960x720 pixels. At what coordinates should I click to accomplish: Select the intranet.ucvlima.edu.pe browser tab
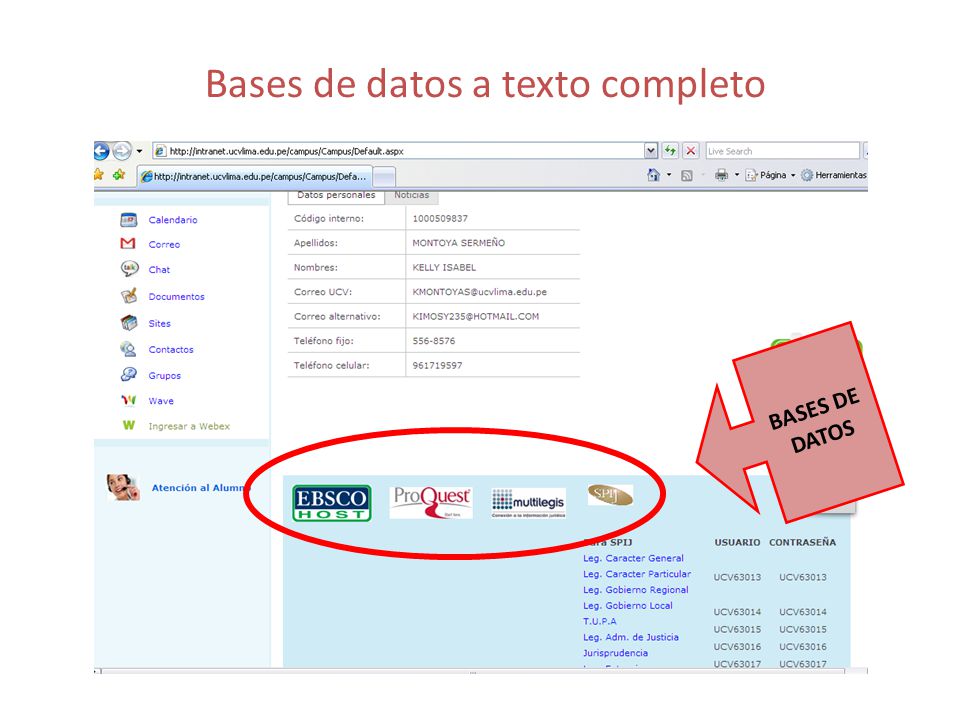(x=255, y=176)
